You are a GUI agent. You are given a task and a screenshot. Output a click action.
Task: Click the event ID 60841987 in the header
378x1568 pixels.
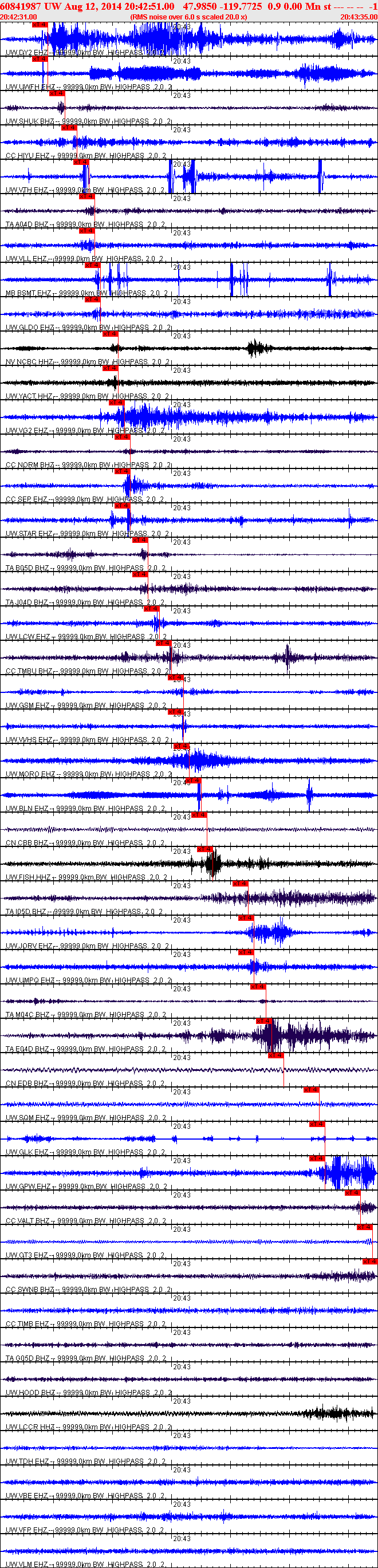21,6
